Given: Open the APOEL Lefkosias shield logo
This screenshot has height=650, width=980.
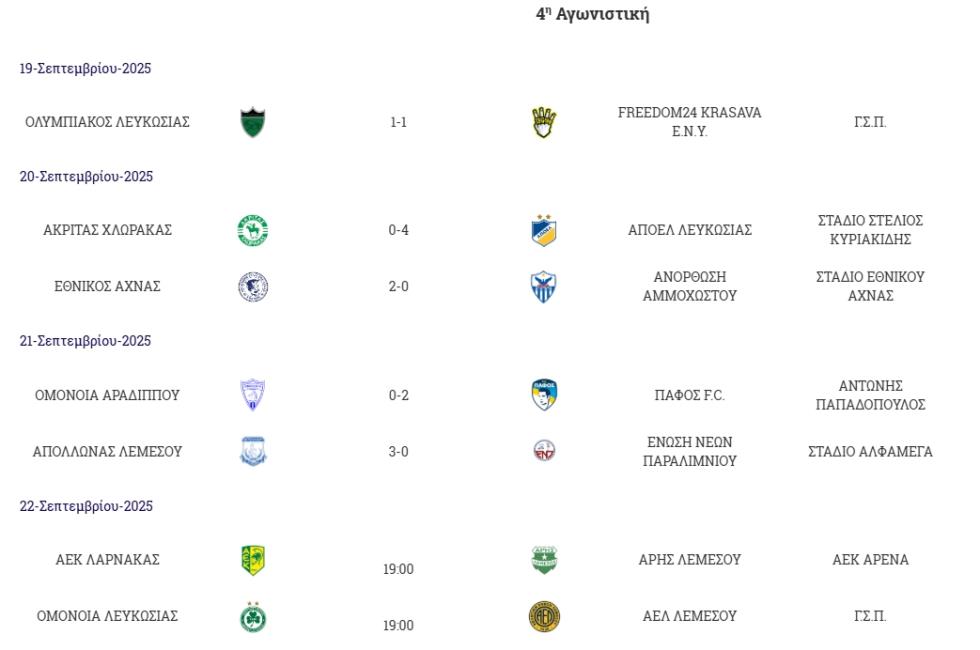Looking at the screenshot, I should (x=544, y=230).
